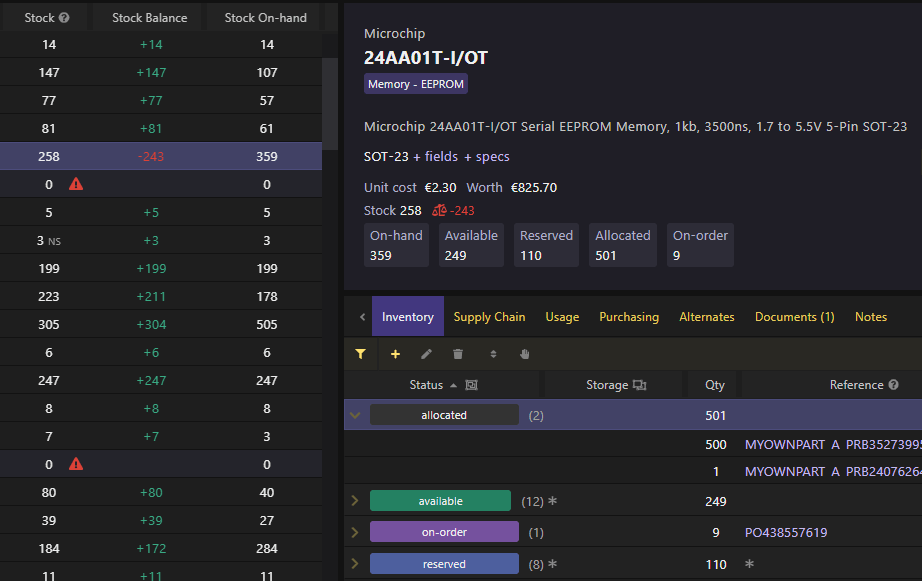Viewport: 922px width, 581px height.
Task: Go to the Purchasing tab
Action: [629, 316]
